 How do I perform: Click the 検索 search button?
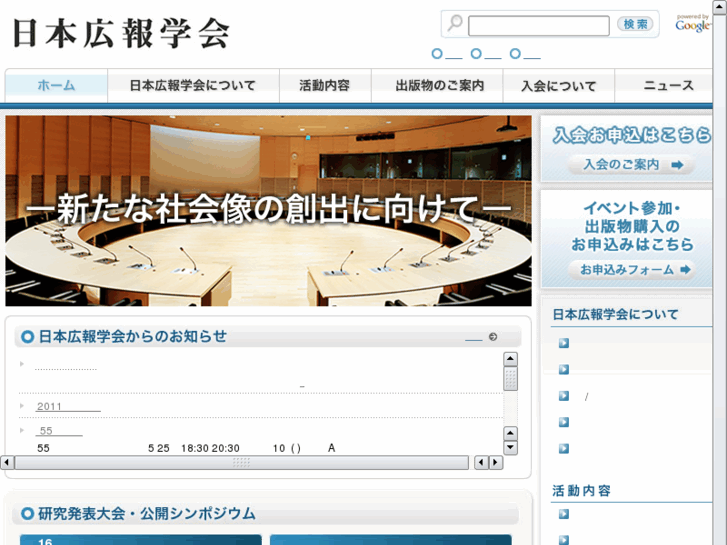(x=635, y=24)
